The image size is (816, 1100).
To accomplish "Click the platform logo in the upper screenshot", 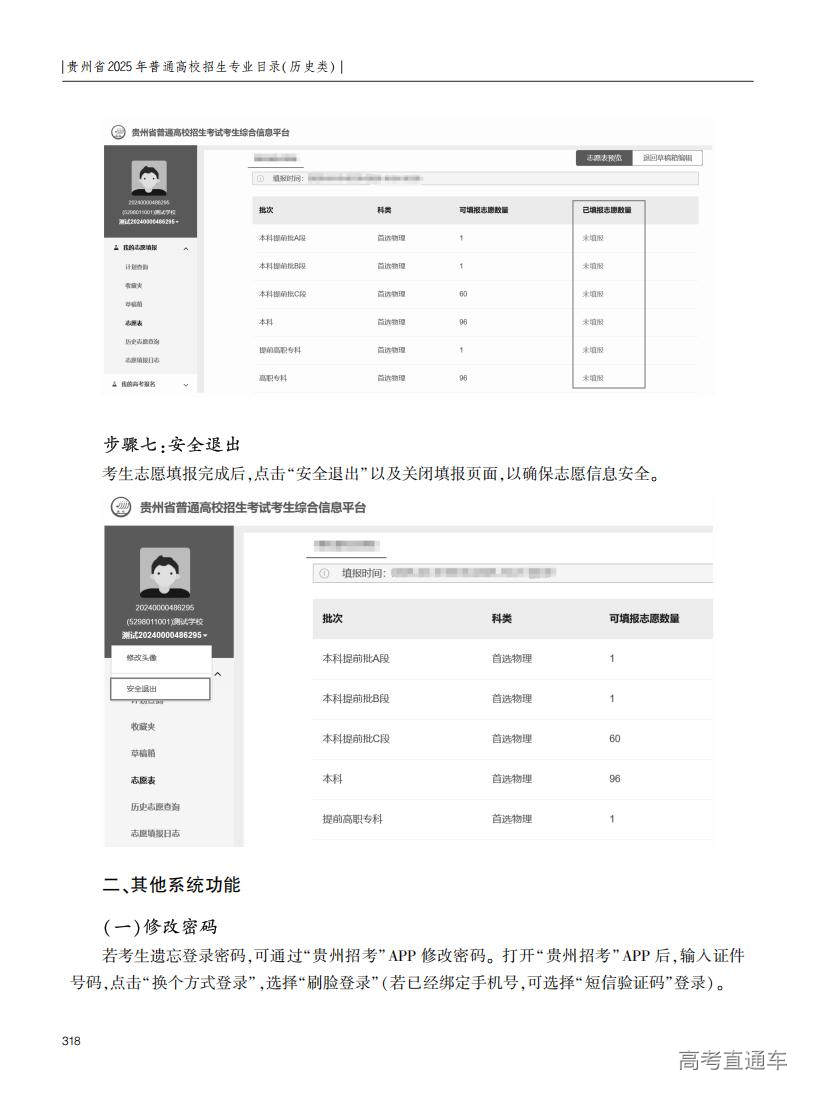I will (x=119, y=132).
